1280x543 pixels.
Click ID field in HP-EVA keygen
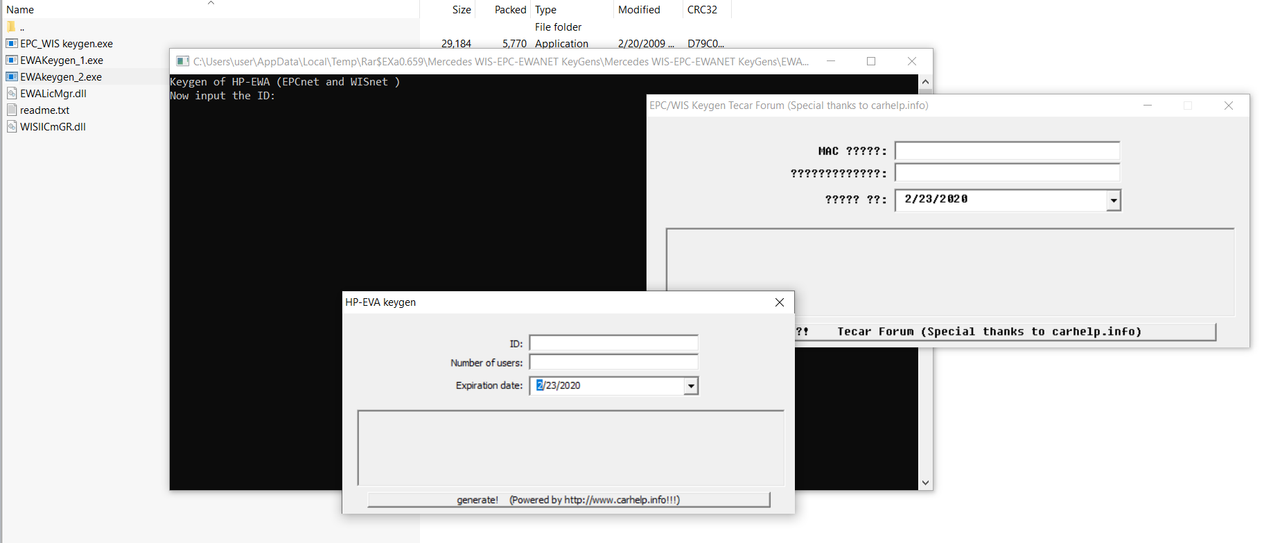(x=613, y=343)
